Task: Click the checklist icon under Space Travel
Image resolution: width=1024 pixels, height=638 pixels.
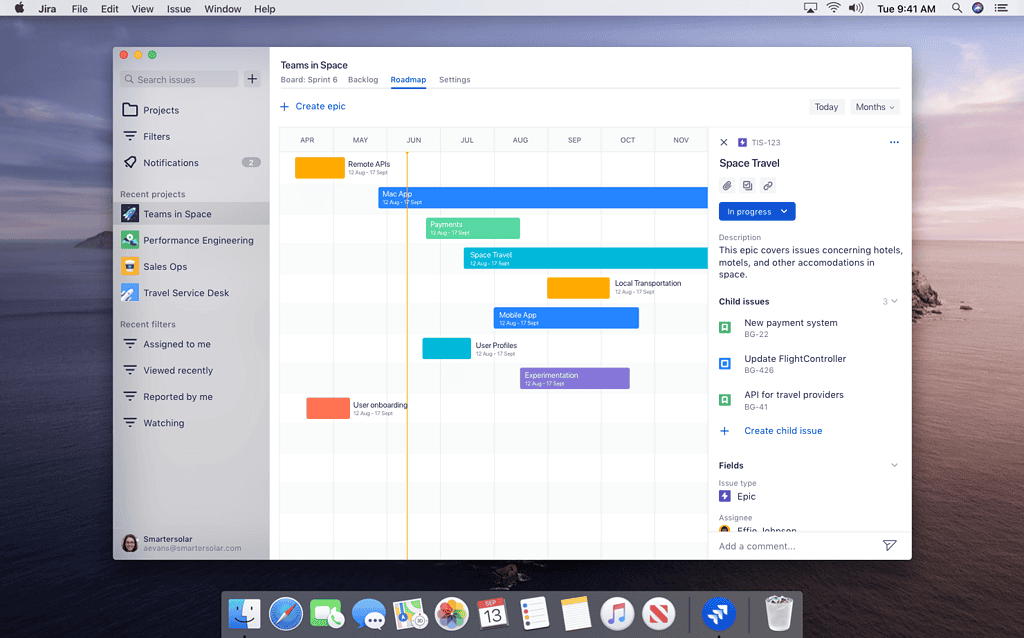Action: (x=748, y=186)
